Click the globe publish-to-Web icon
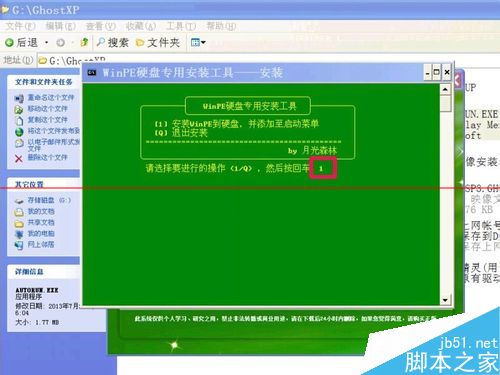This screenshot has height=375, width=500. click(x=19, y=132)
